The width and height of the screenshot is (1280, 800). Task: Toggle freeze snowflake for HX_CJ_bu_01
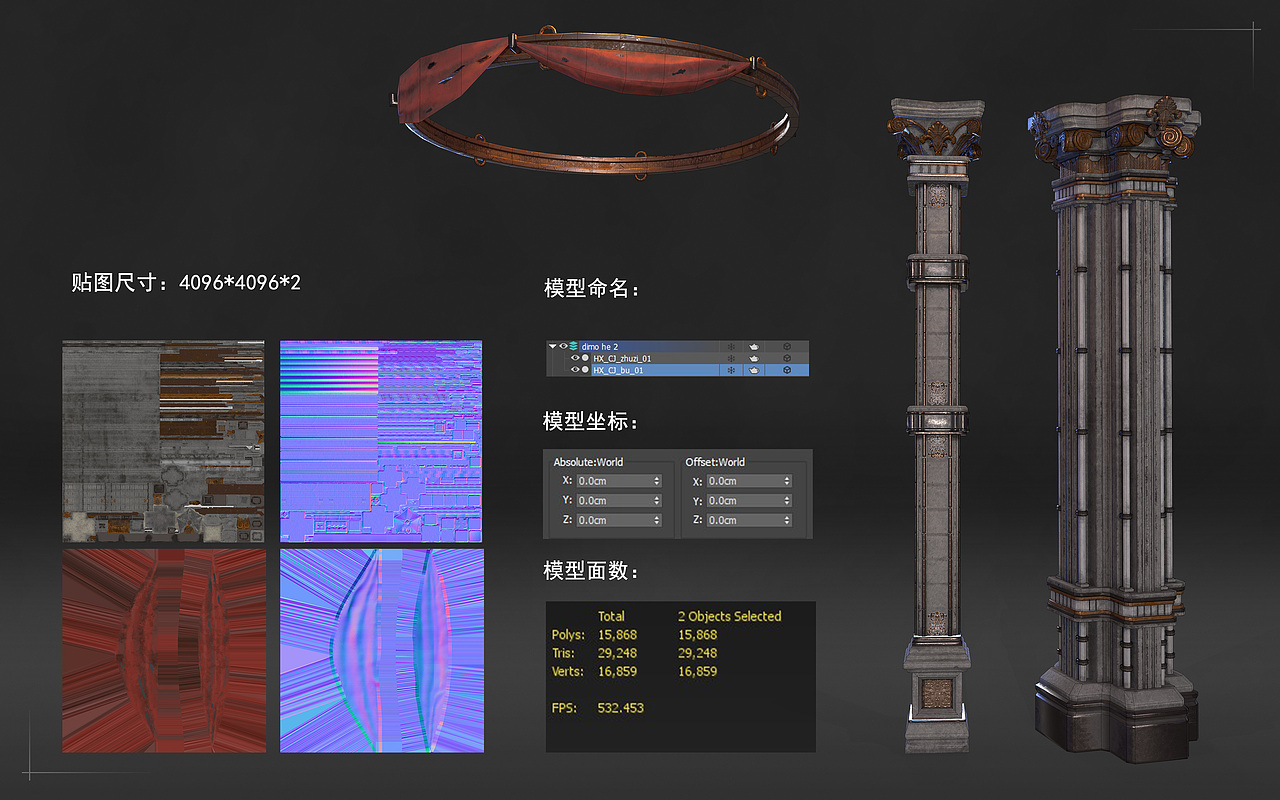[x=731, y=370]
